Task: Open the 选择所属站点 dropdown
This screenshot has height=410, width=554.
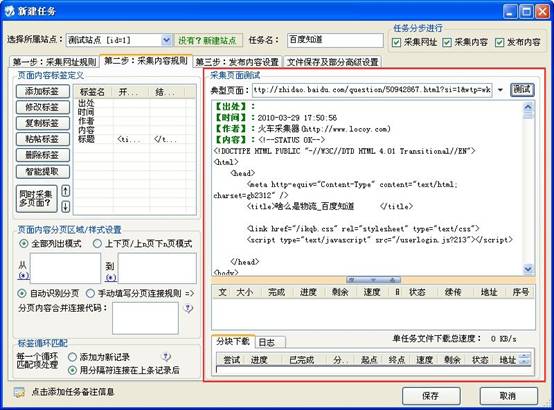Action: click(x=166, y=40)
